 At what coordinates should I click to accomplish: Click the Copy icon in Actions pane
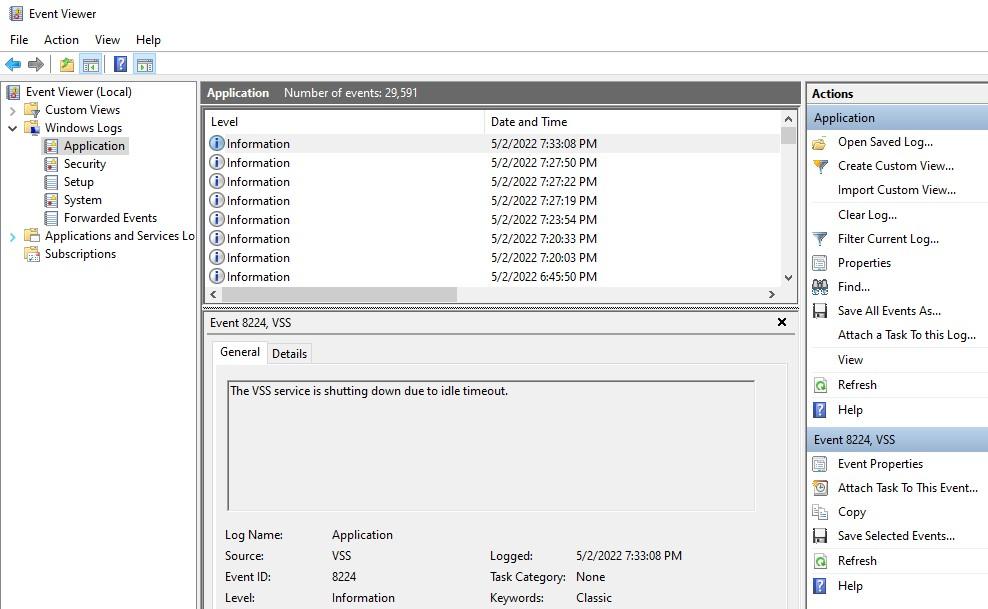coord(820,512)
